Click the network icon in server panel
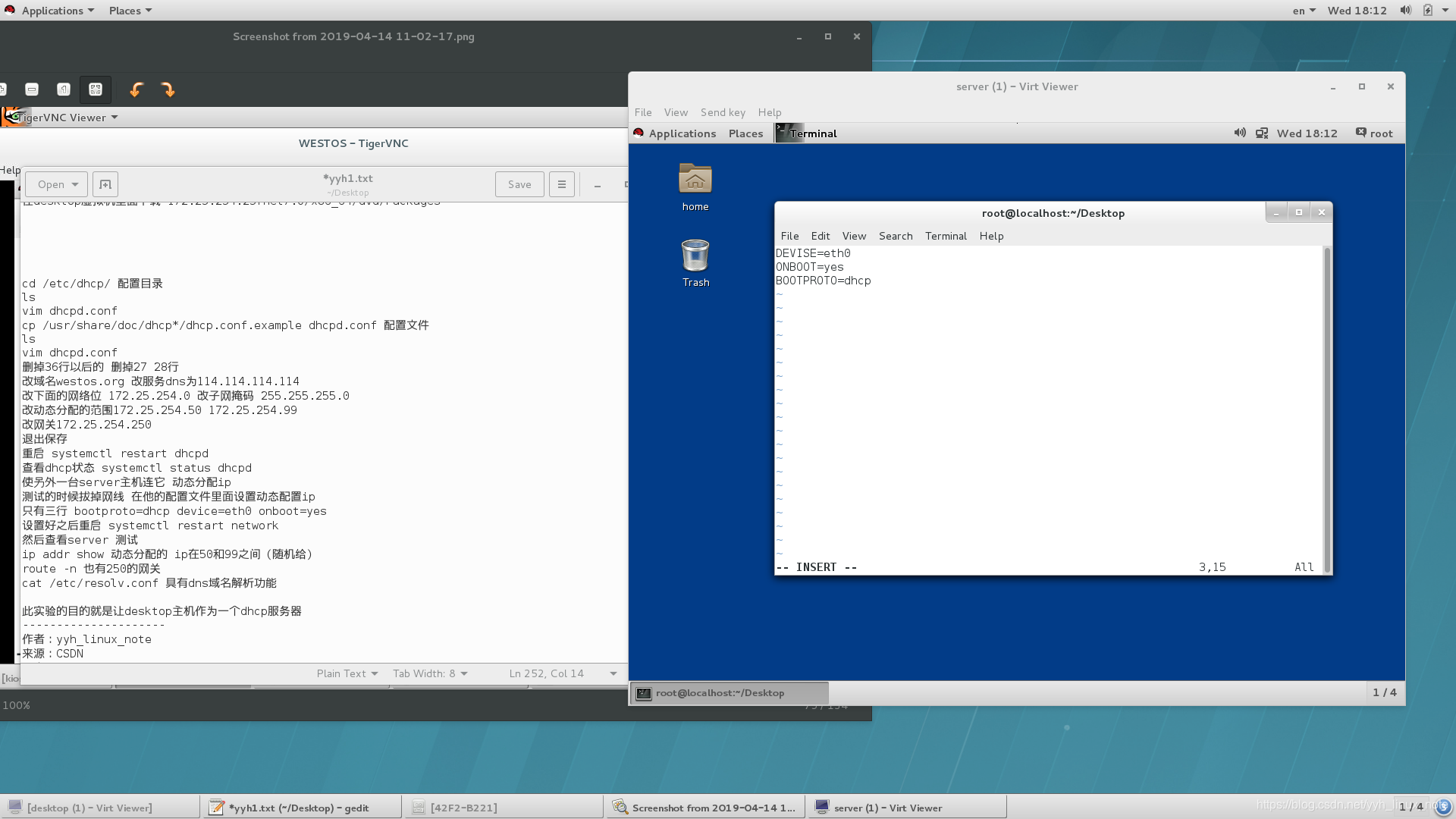The image size is (1456, 819). [1262, 133]
